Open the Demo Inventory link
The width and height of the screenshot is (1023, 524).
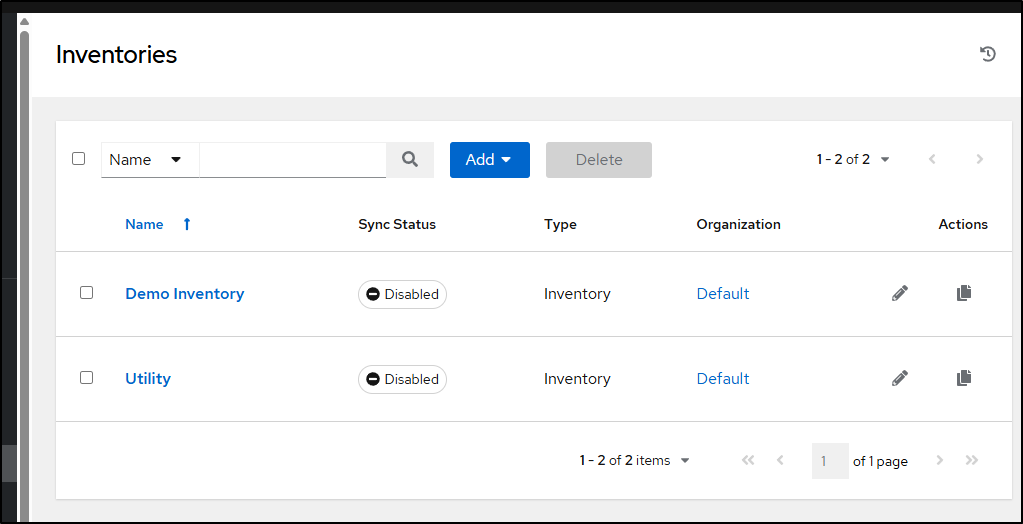185,294
